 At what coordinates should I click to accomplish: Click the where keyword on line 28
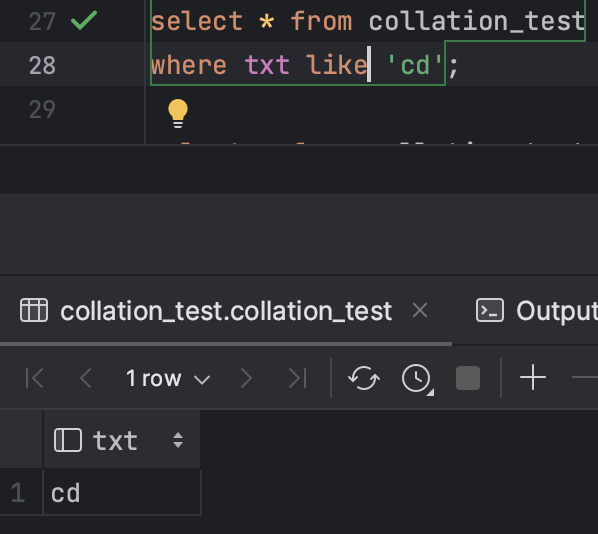[189, 65]
